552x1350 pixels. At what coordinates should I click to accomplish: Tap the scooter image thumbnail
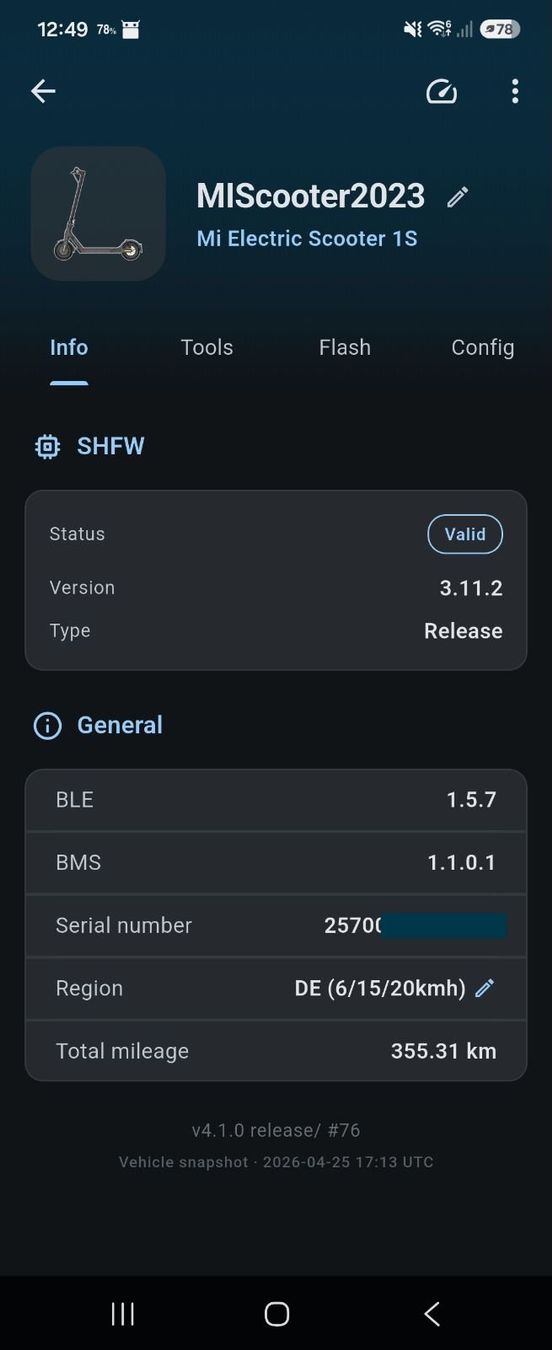pos(98,214)
